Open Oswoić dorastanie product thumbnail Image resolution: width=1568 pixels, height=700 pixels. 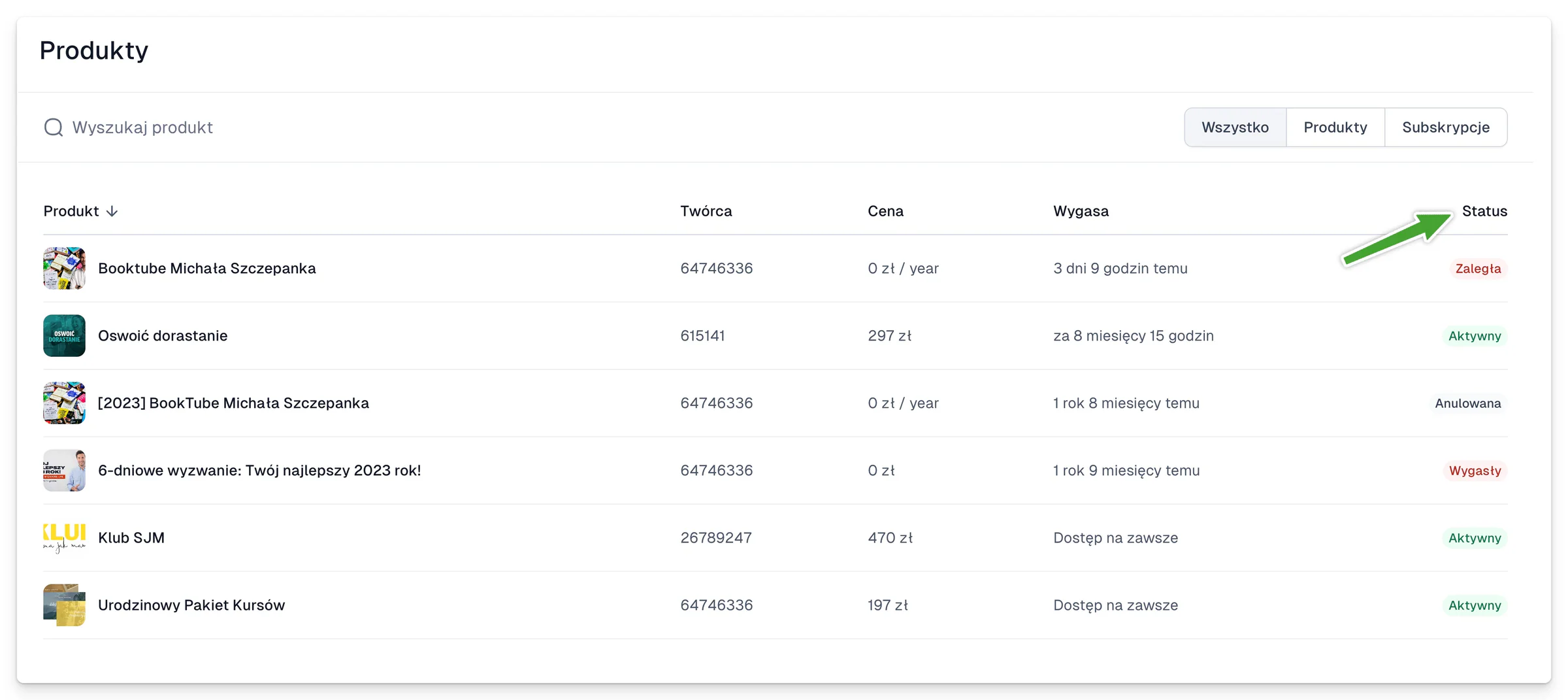64,335
